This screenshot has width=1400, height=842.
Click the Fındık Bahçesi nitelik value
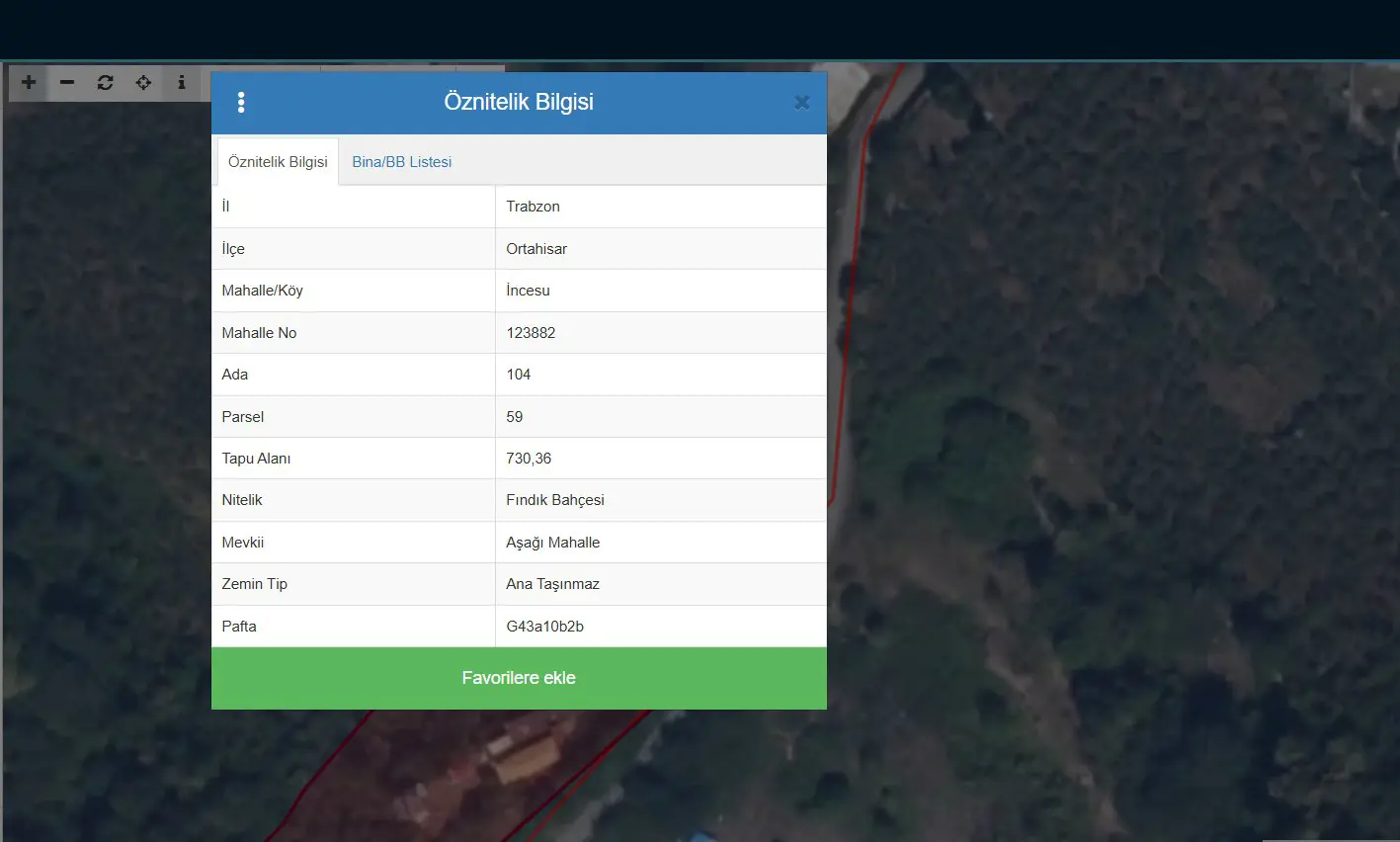pos(555,500)
